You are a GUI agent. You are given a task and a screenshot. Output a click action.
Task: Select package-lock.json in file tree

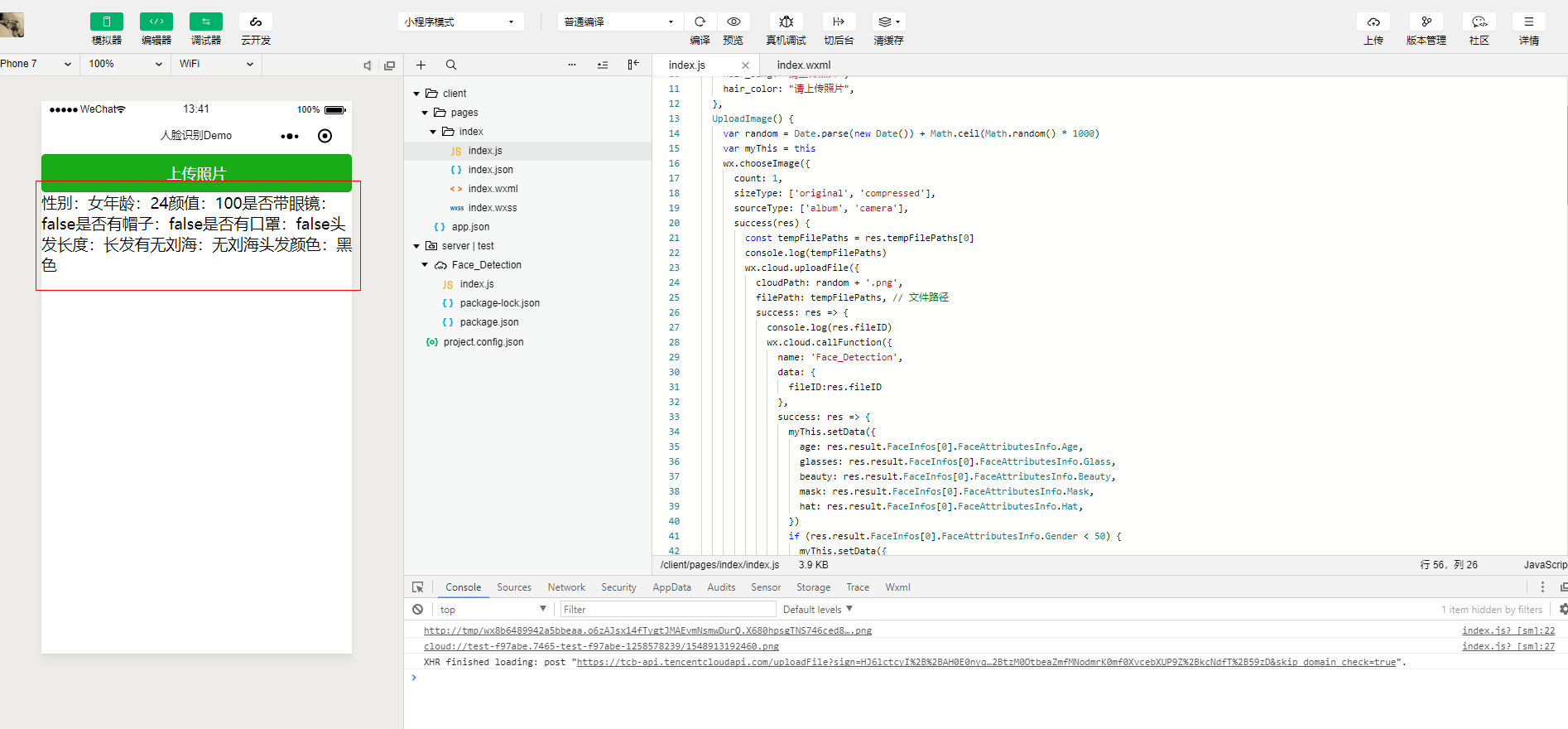click(x=499, y=303)
